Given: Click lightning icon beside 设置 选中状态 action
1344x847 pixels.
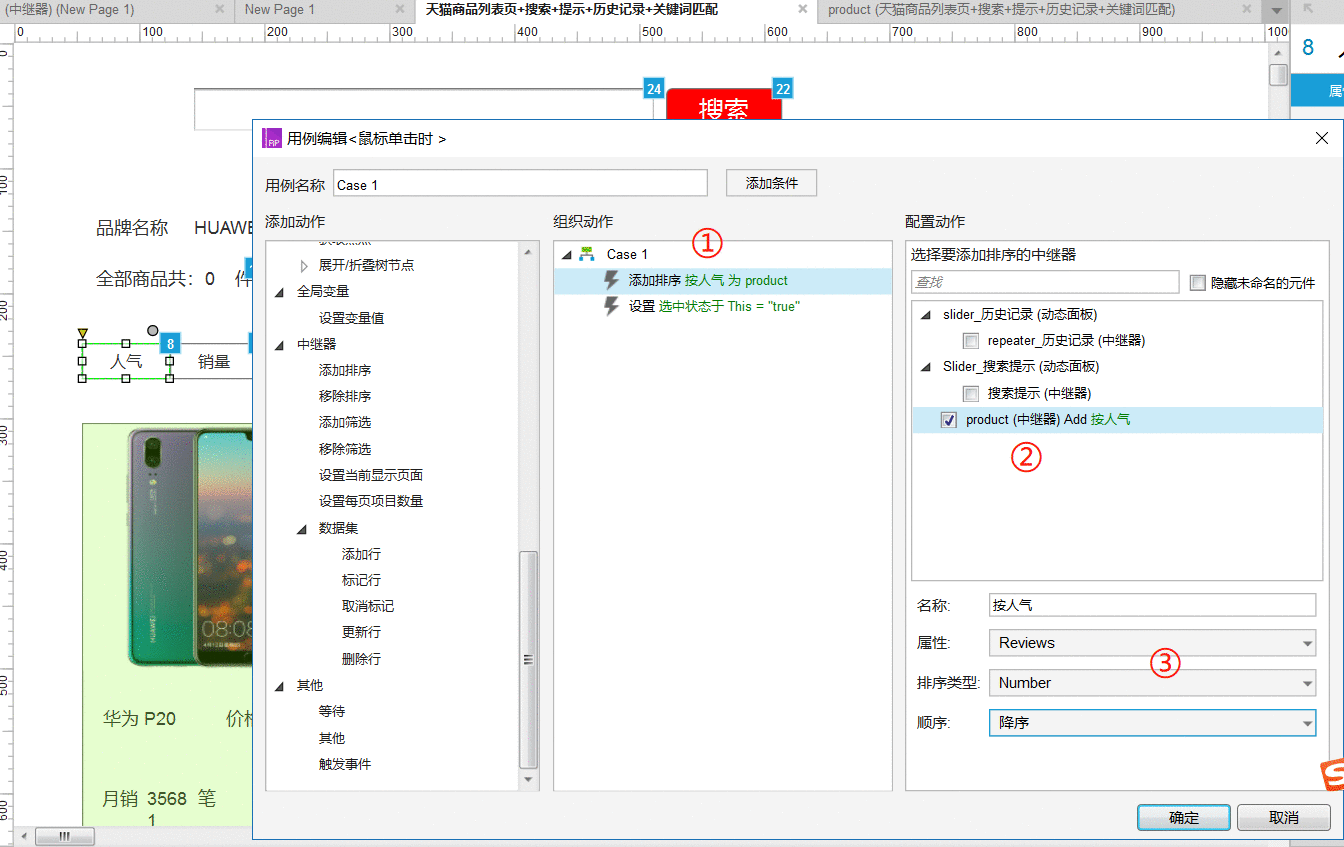Looking at the screenshot, I should [611, 306].
